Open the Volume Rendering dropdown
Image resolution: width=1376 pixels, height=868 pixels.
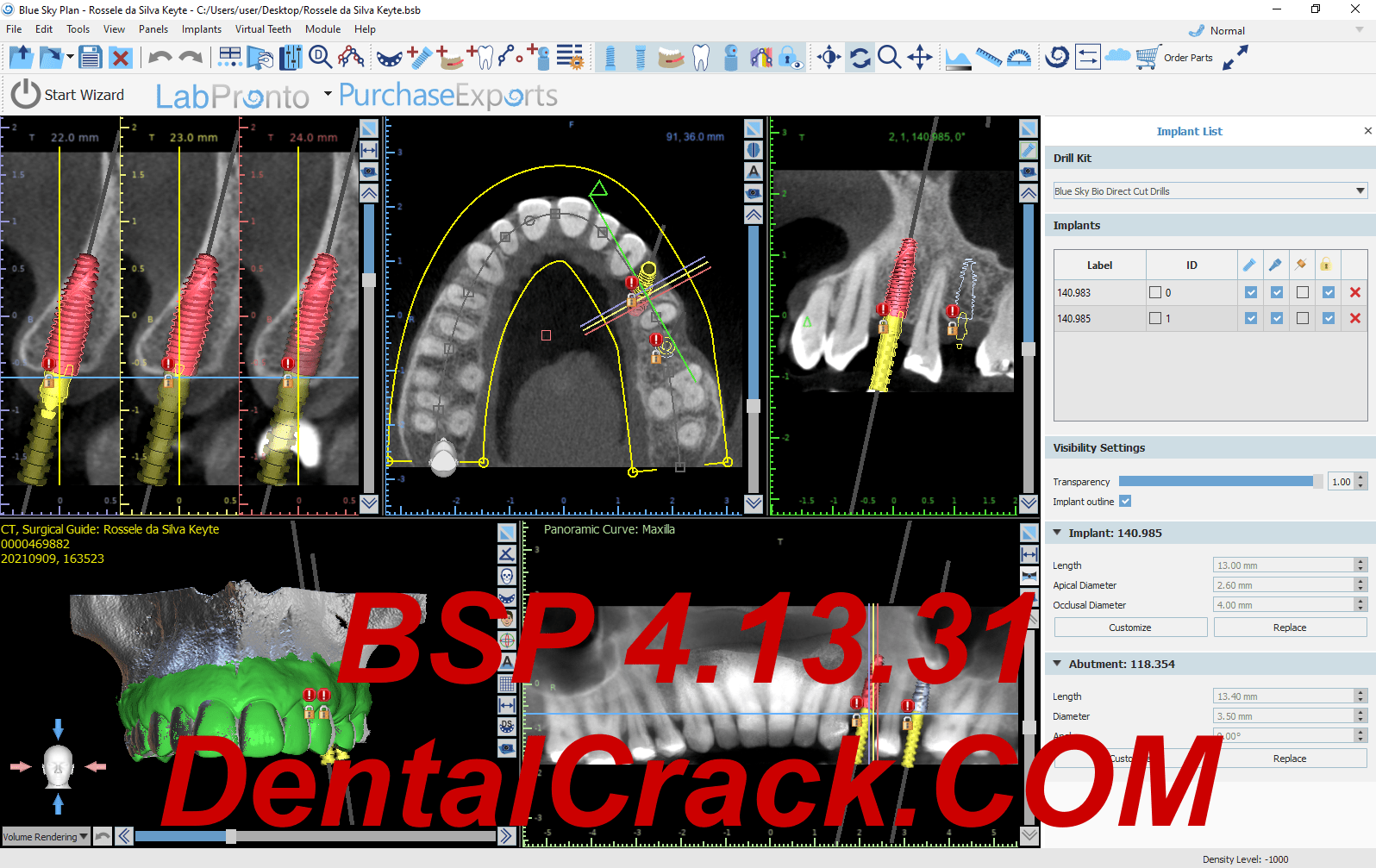(x=46, y=836)
